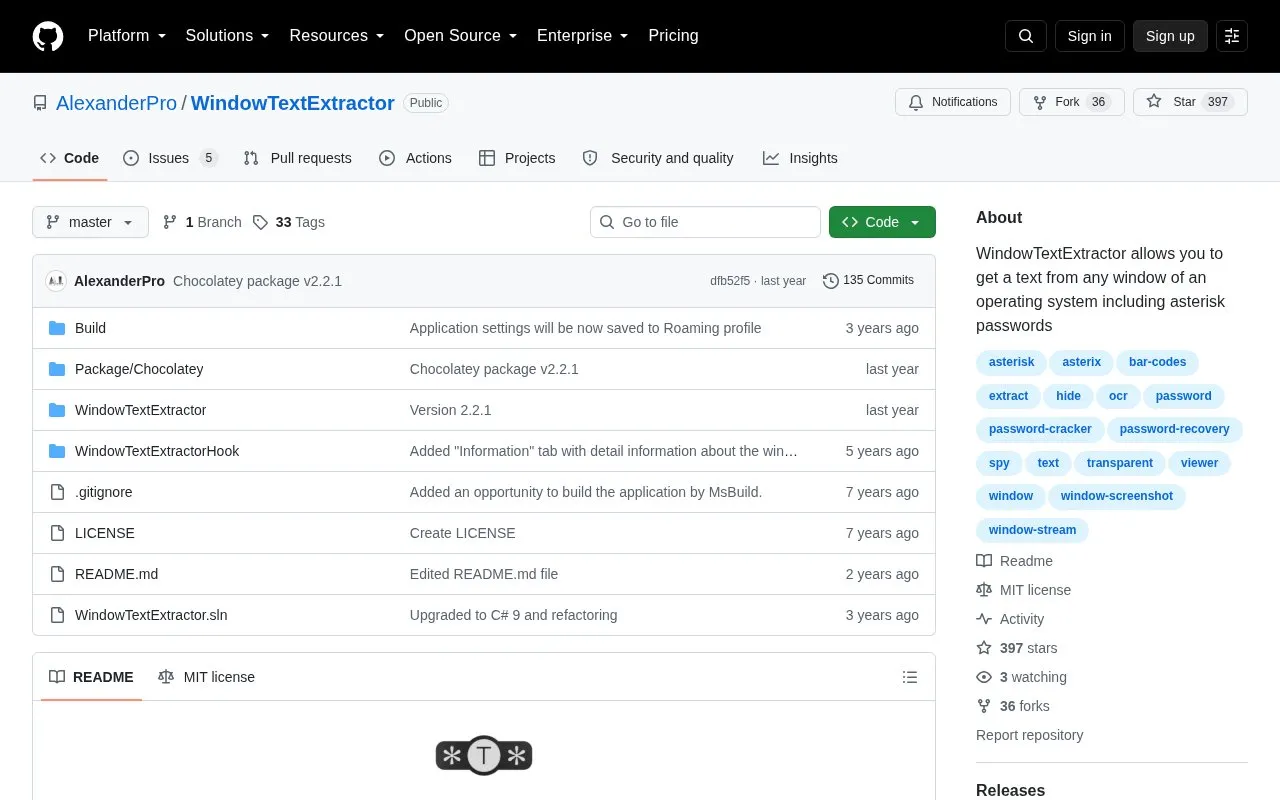Open the WindowTextExtractor folder
The image size is (1280, 800).
141,410
